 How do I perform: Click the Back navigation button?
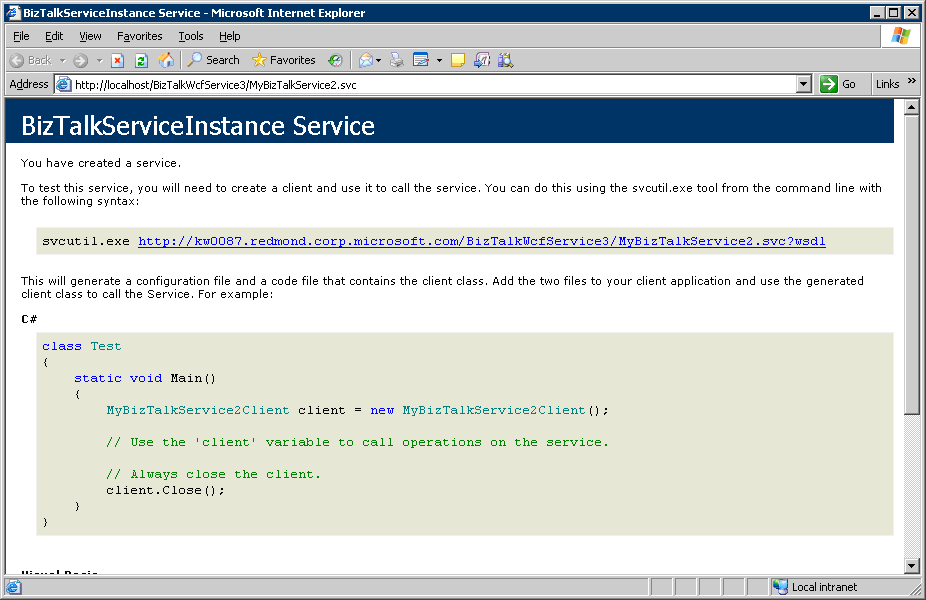pyautogui.click(x=31, y=60)
